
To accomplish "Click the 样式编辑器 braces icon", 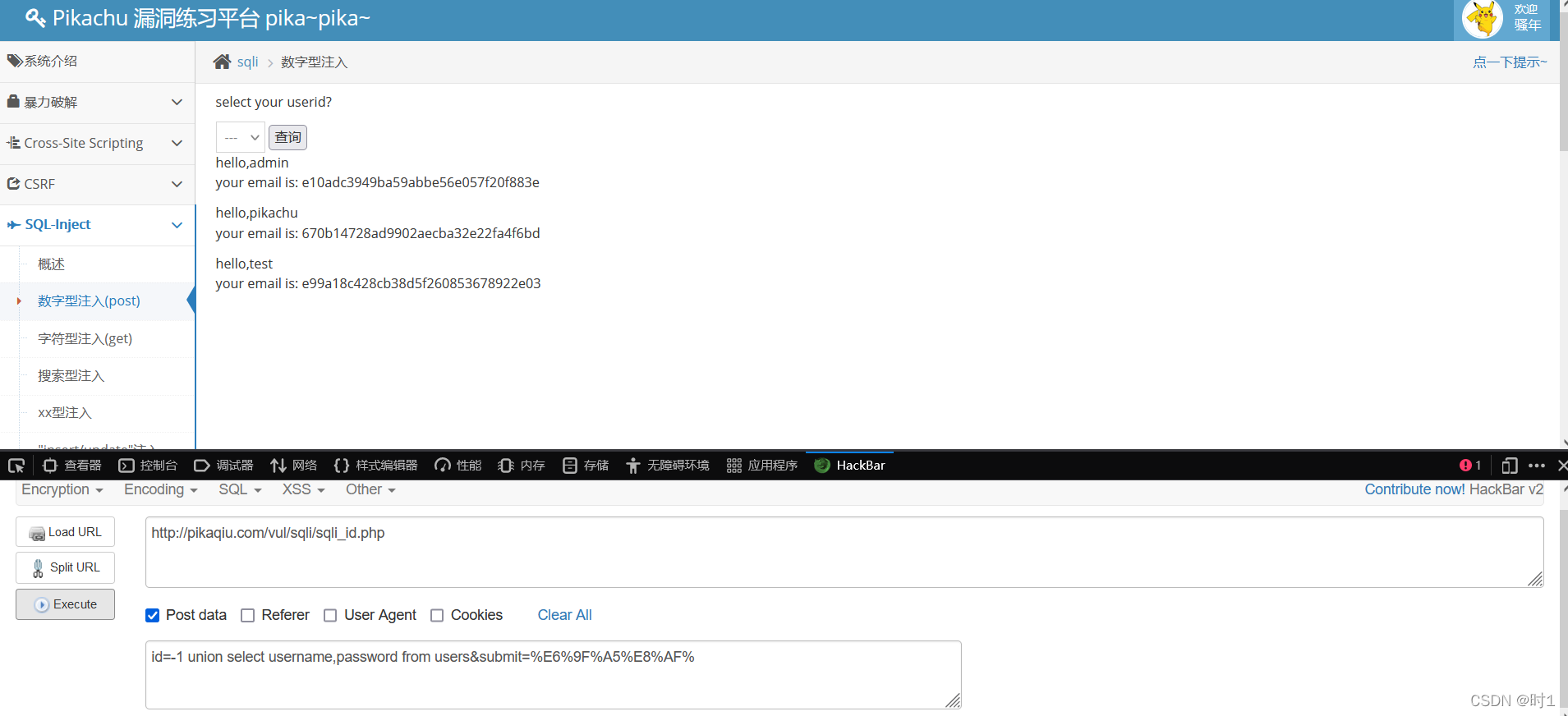I will 342,466.
